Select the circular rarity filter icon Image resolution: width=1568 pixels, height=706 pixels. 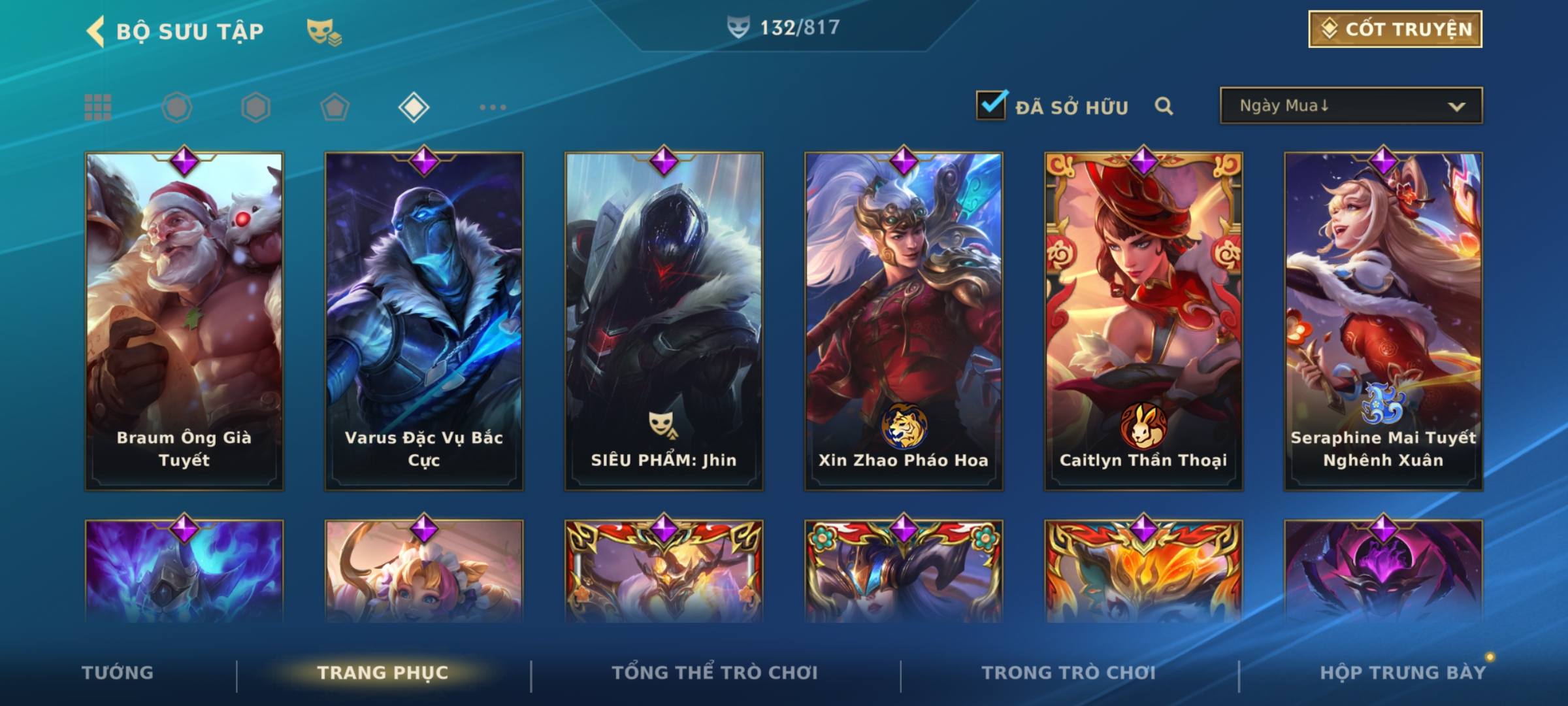click(x=177, y=107)
